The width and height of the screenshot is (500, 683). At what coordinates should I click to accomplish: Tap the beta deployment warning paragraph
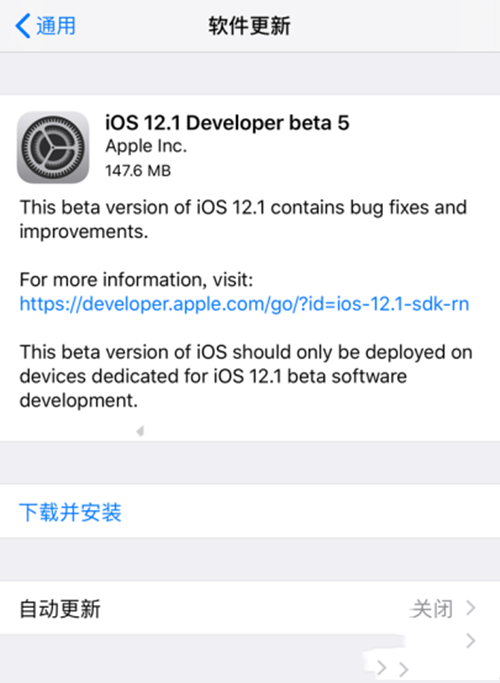[x=246, y=376]
